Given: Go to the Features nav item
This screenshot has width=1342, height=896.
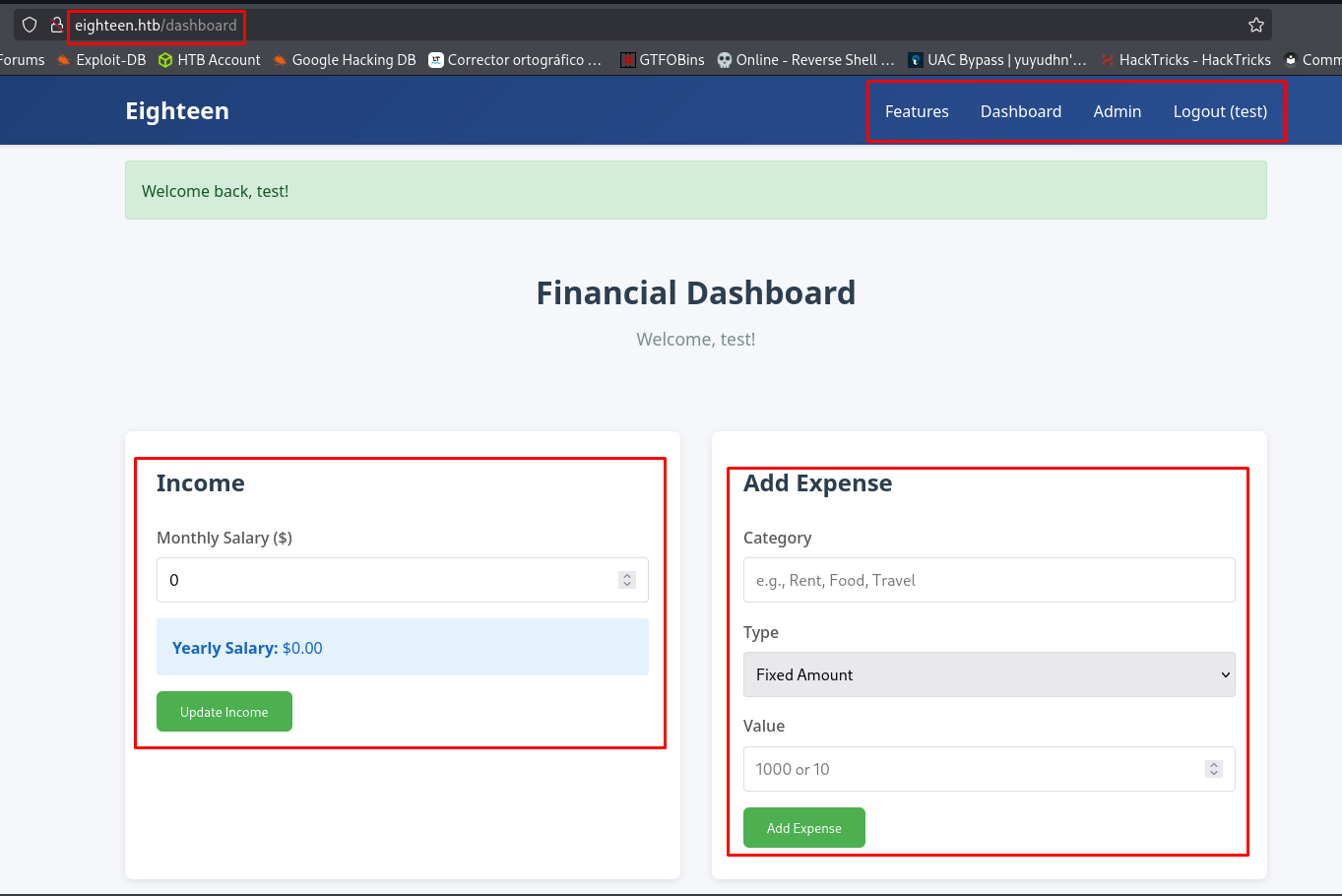Looking at the screenshot, I should [917, 111].
